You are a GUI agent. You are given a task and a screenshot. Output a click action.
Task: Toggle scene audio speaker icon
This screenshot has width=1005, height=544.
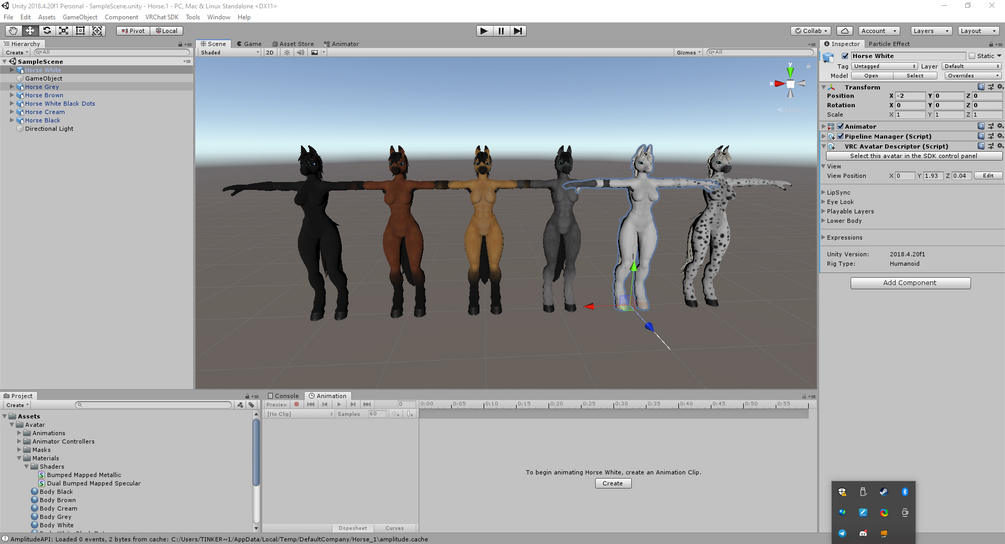click(x=300, y=53)
